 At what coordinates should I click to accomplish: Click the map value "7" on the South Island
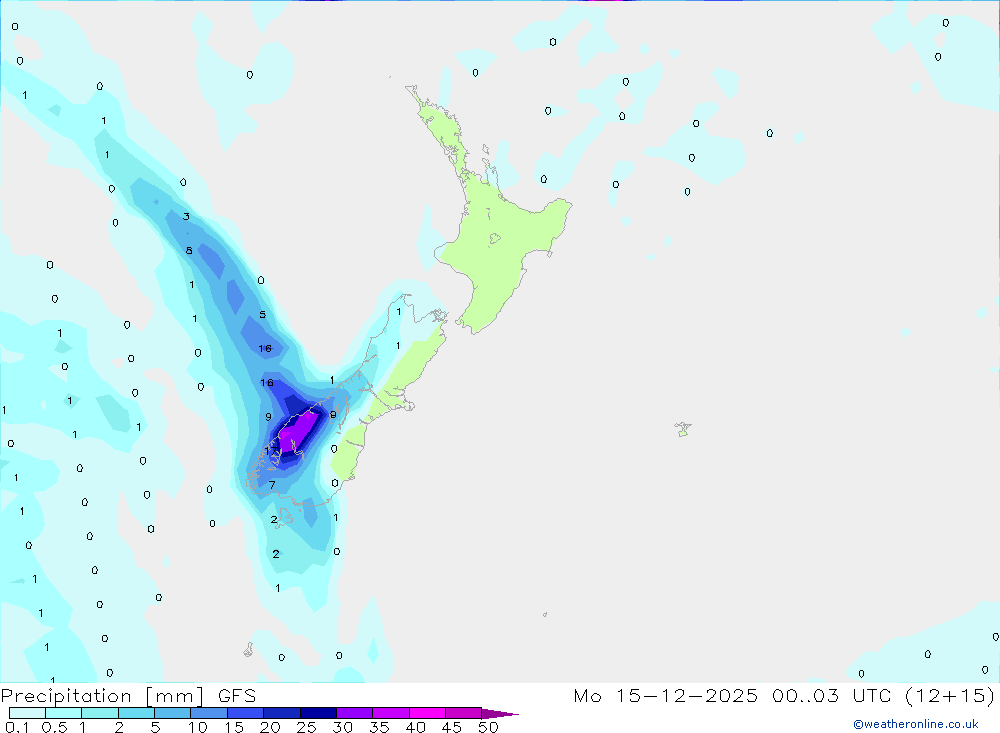272,485
